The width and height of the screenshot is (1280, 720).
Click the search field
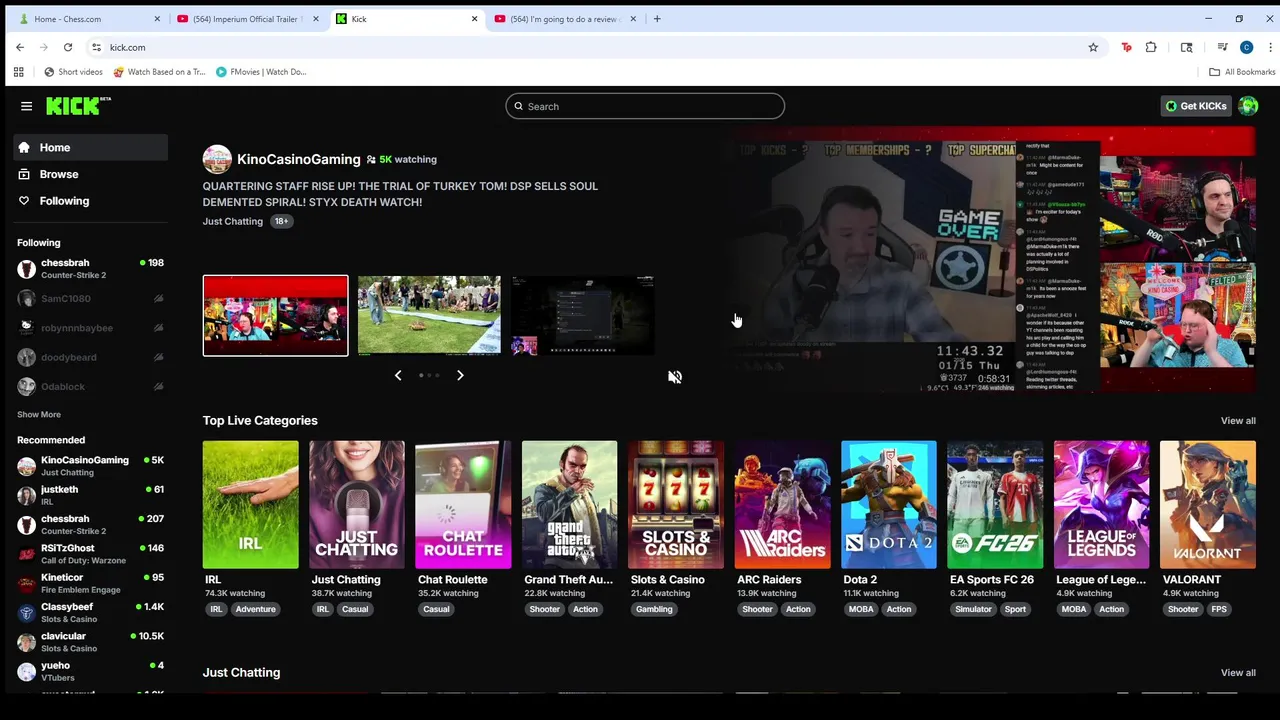point(645,106)
